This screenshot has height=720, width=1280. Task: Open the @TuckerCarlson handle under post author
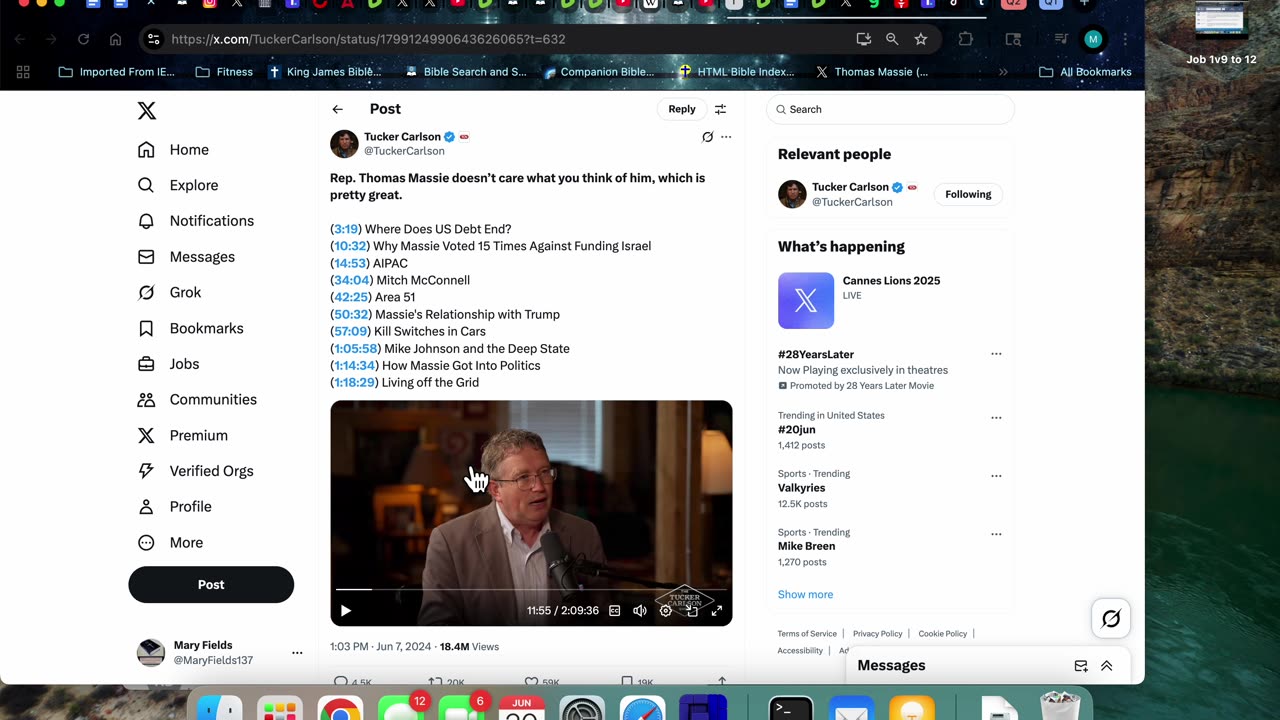[404, 151]
